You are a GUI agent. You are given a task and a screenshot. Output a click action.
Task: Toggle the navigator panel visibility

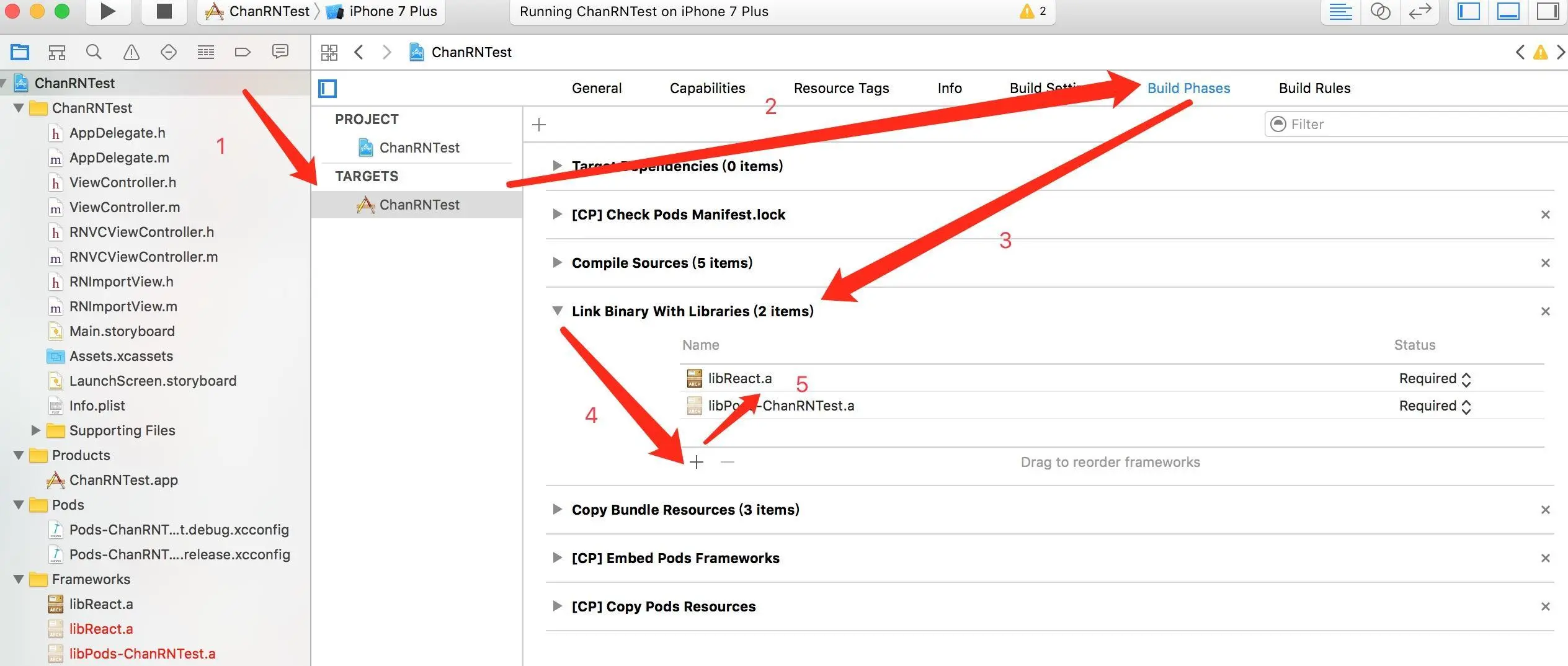click(1469, 12)
